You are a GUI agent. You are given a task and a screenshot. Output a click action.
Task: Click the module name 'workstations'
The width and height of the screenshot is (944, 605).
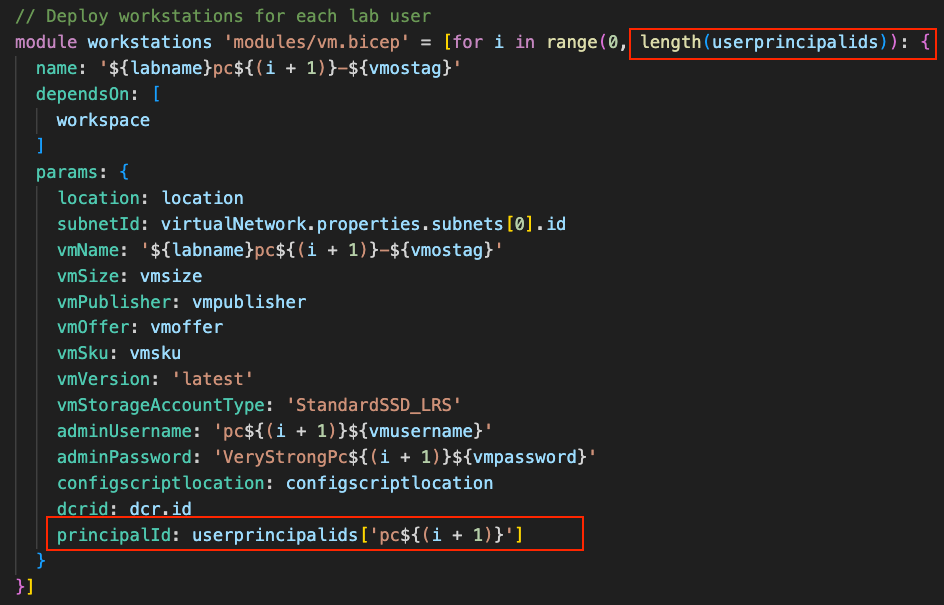click(x=150, y=42)
